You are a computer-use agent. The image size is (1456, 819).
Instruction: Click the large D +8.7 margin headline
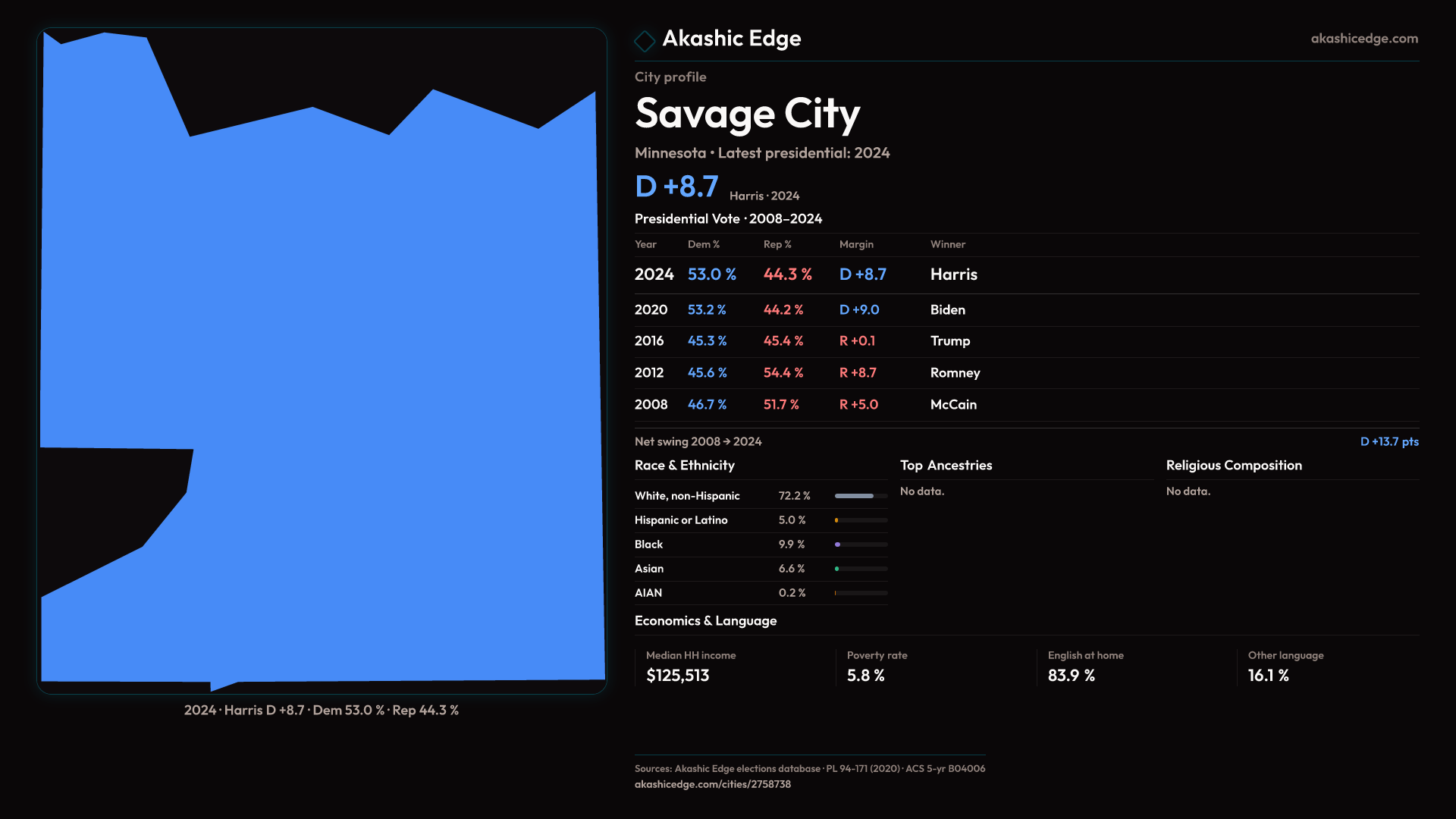pyautogui.click(x=676, y=187)
